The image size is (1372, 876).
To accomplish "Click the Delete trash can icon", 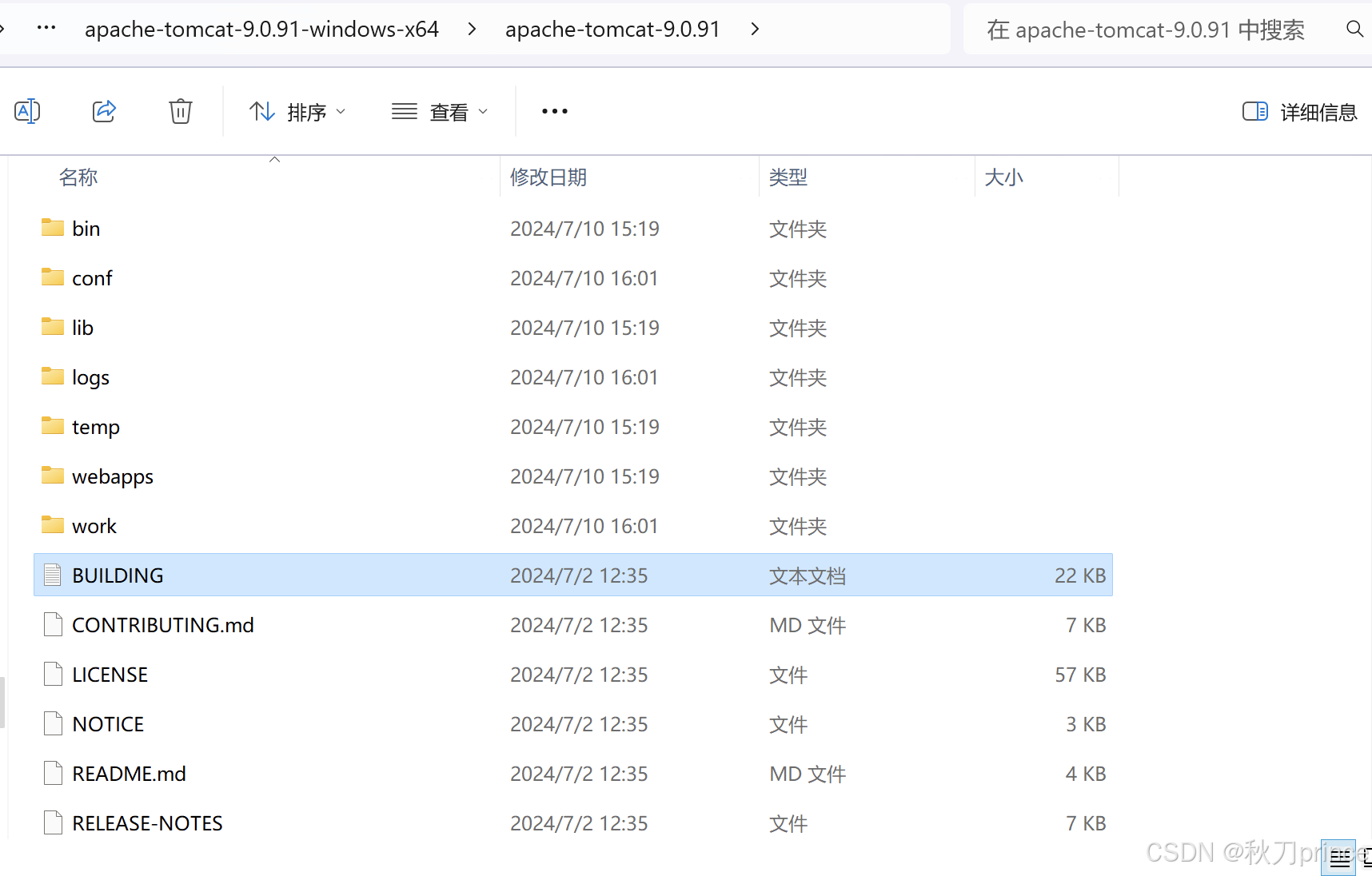I will point(181,111).
